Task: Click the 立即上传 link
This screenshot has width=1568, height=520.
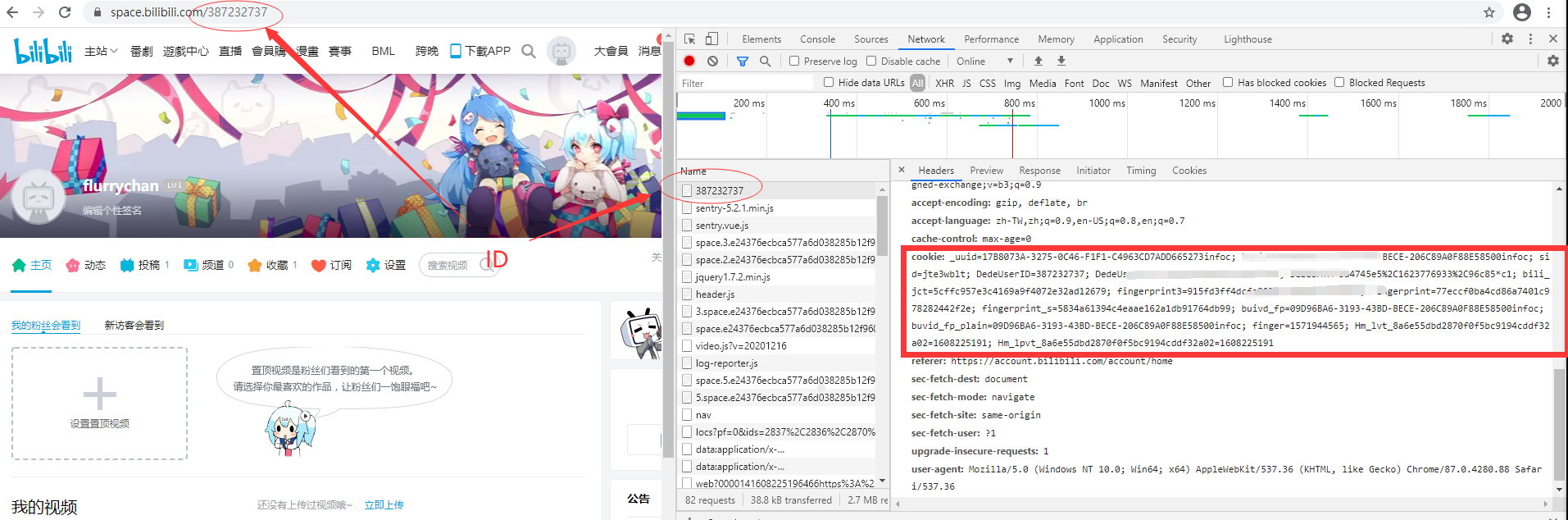Action: [384, 504]
